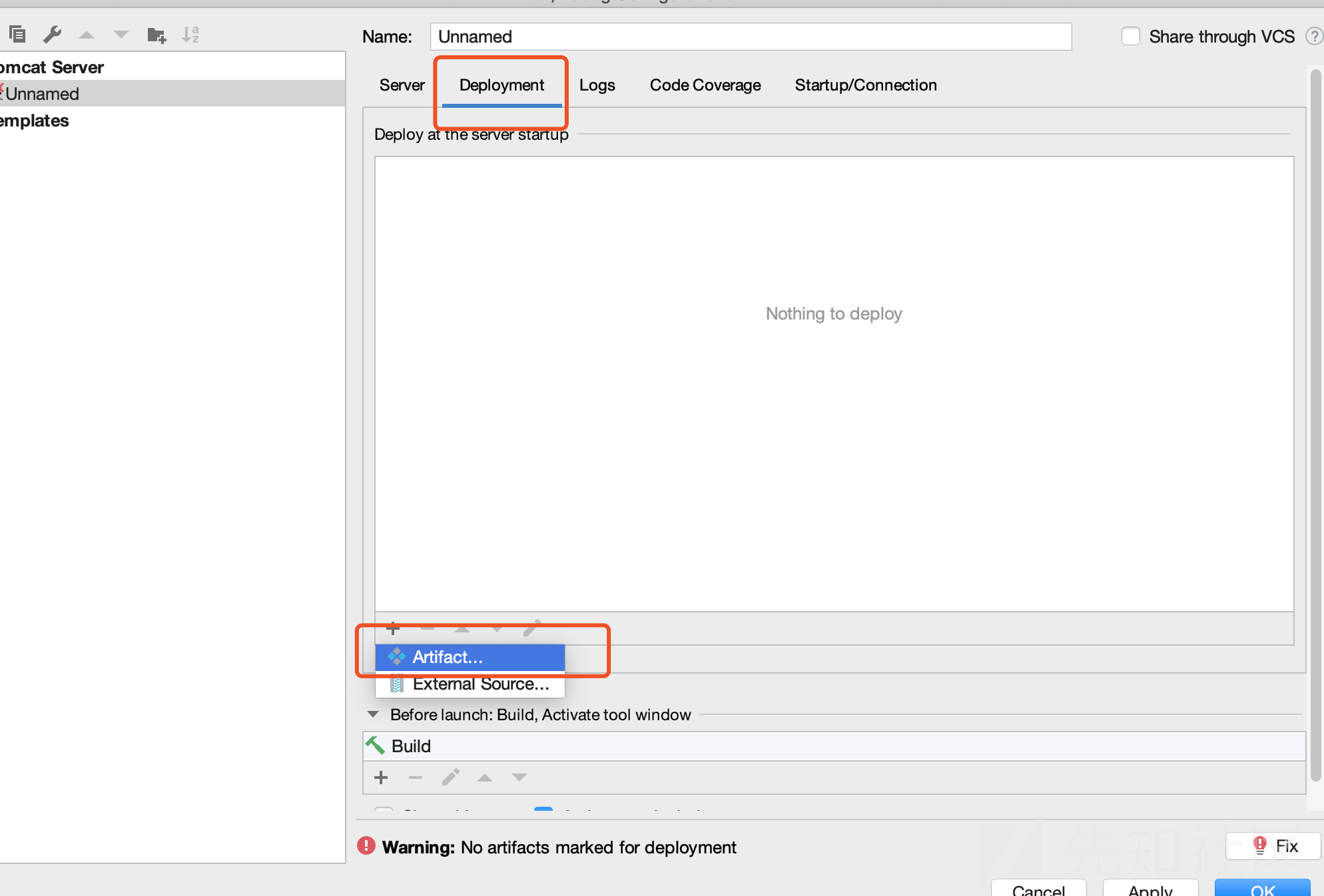Remove the deployment item with the minus icon
This screenshot has width=1324, height=896.
[x=428, y=628]
